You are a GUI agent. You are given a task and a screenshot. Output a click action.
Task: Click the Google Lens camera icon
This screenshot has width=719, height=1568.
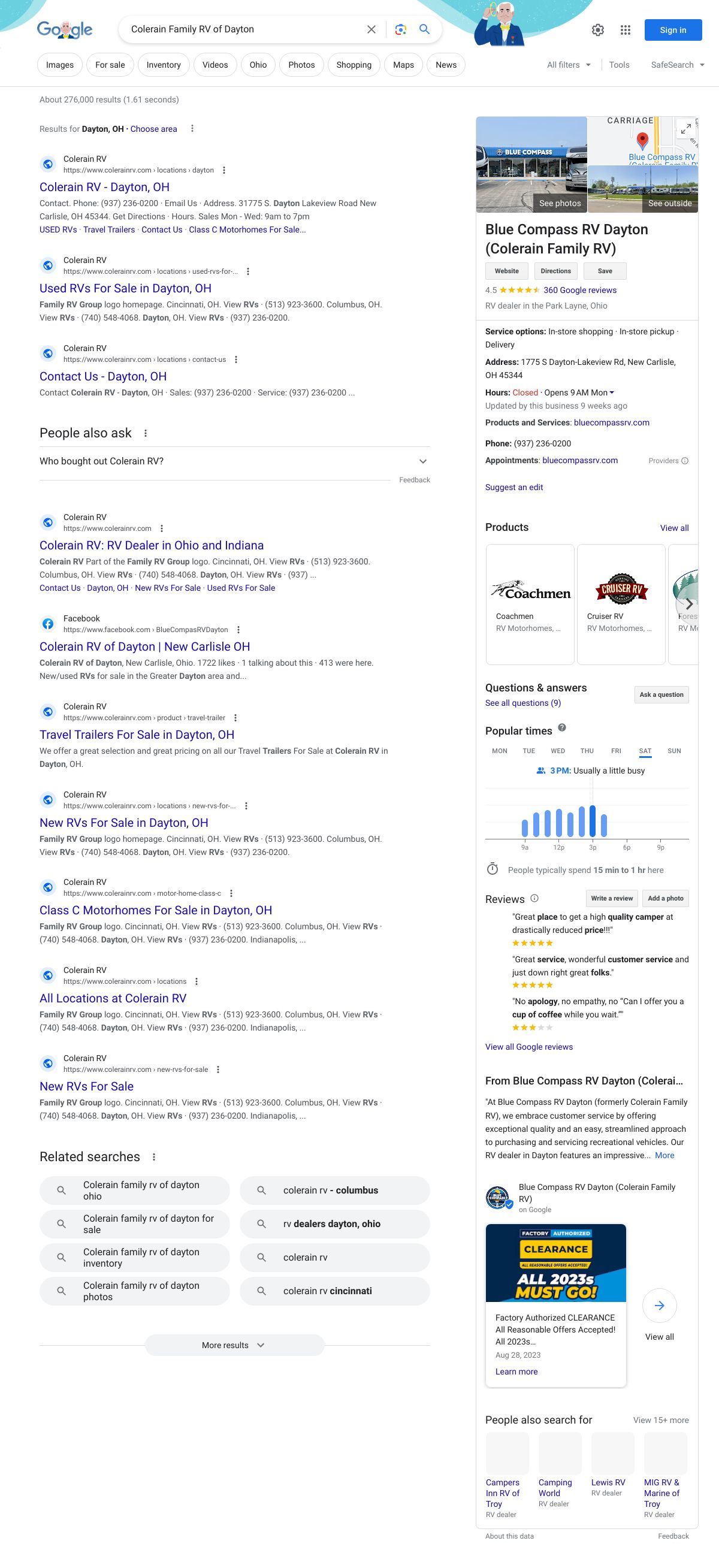point(400,29)
